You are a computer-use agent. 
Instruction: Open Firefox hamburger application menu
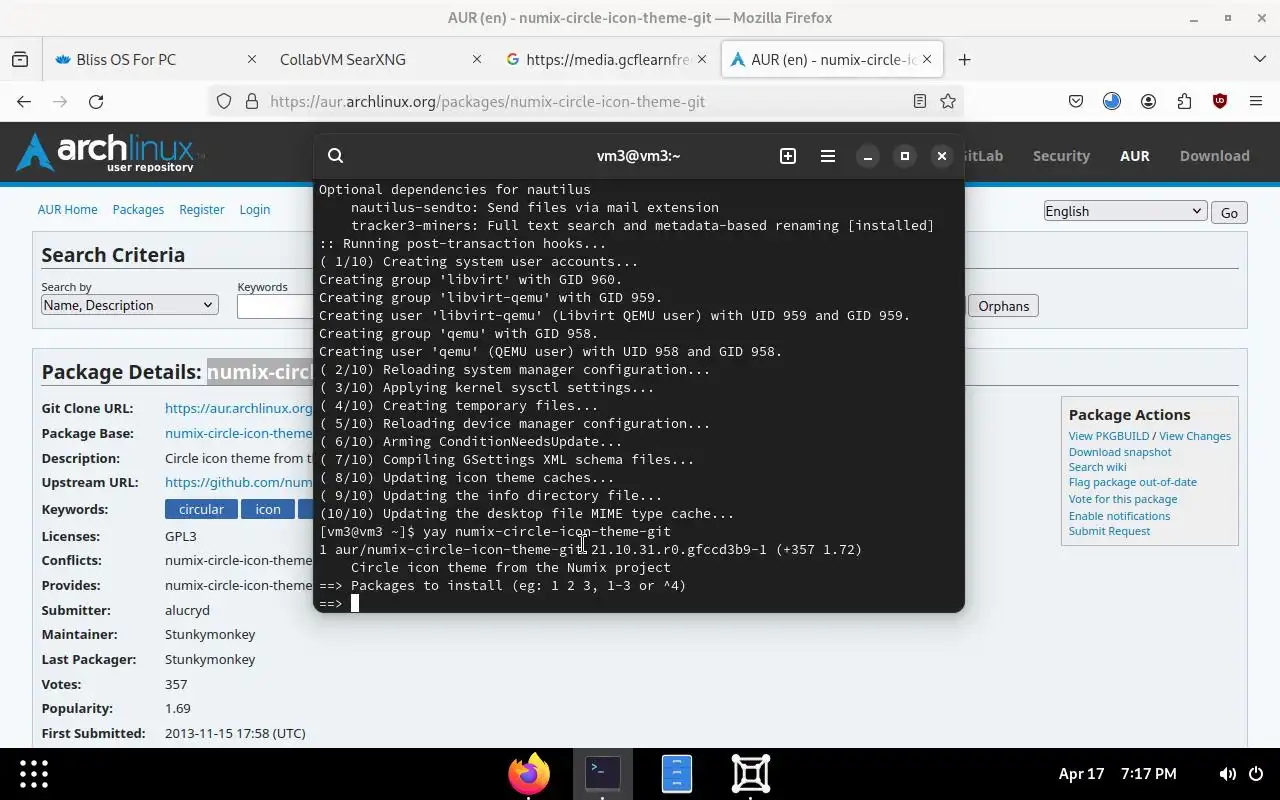click(x=1256, y=101)
